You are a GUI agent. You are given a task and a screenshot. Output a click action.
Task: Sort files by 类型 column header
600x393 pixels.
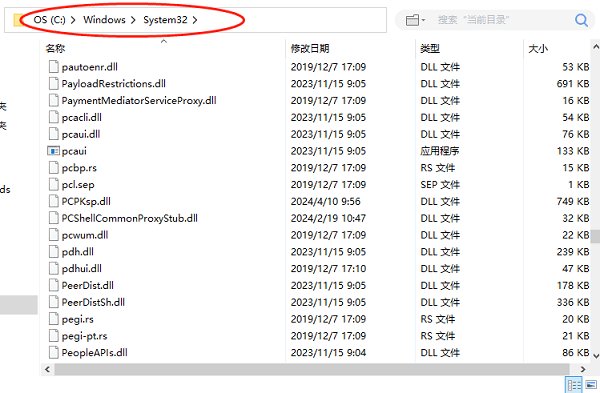(430, 49)
